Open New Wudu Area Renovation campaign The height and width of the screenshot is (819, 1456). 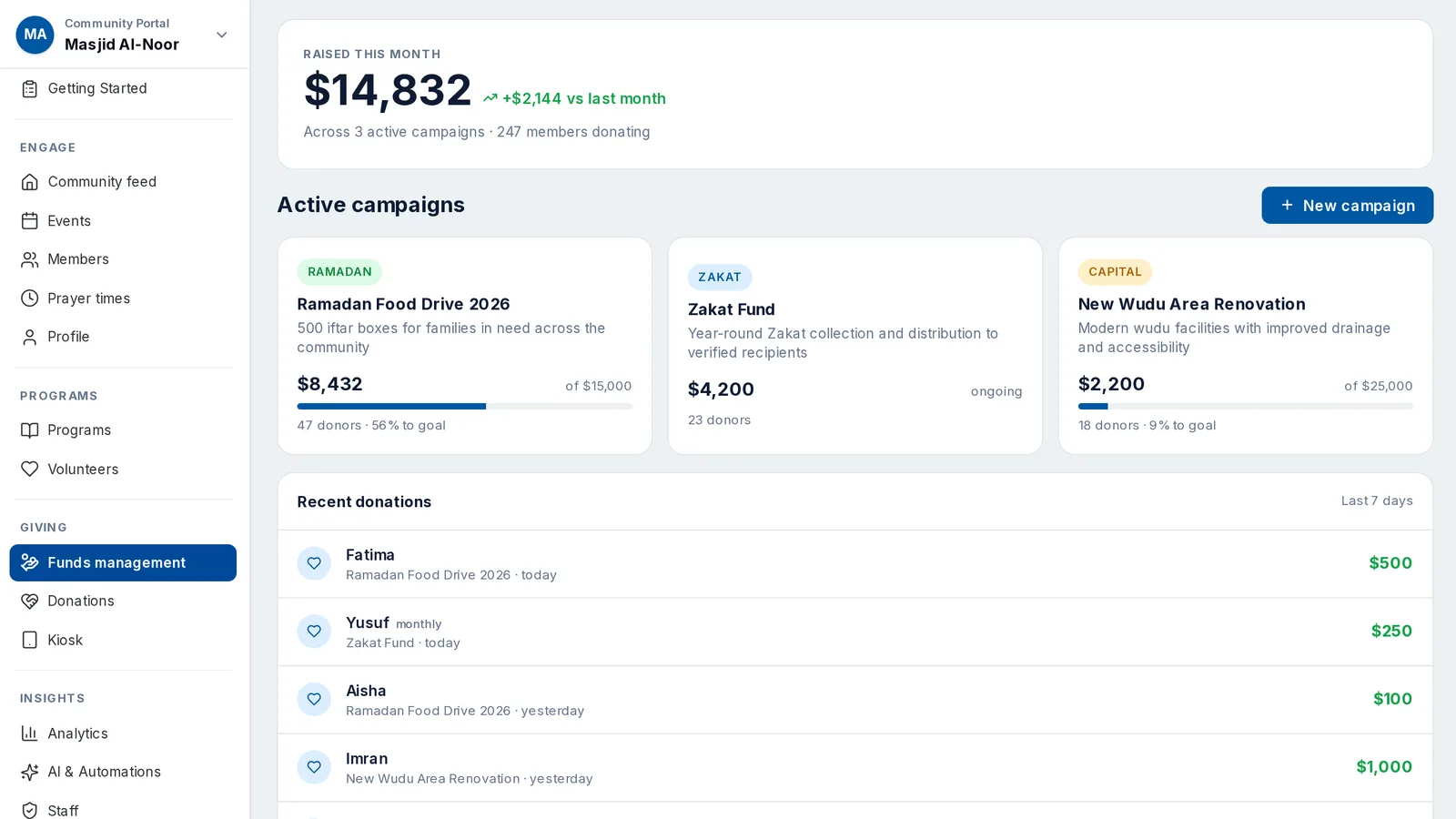[1245, 346]
